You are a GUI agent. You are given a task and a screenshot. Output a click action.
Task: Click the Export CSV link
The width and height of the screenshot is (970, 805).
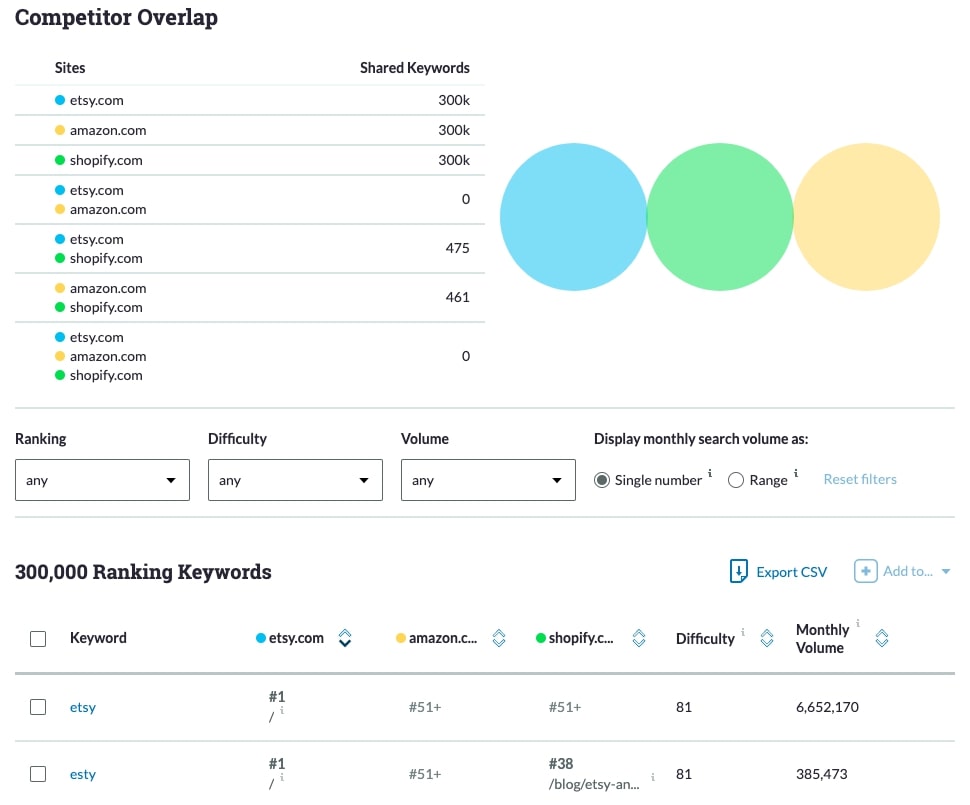point(791,572)
